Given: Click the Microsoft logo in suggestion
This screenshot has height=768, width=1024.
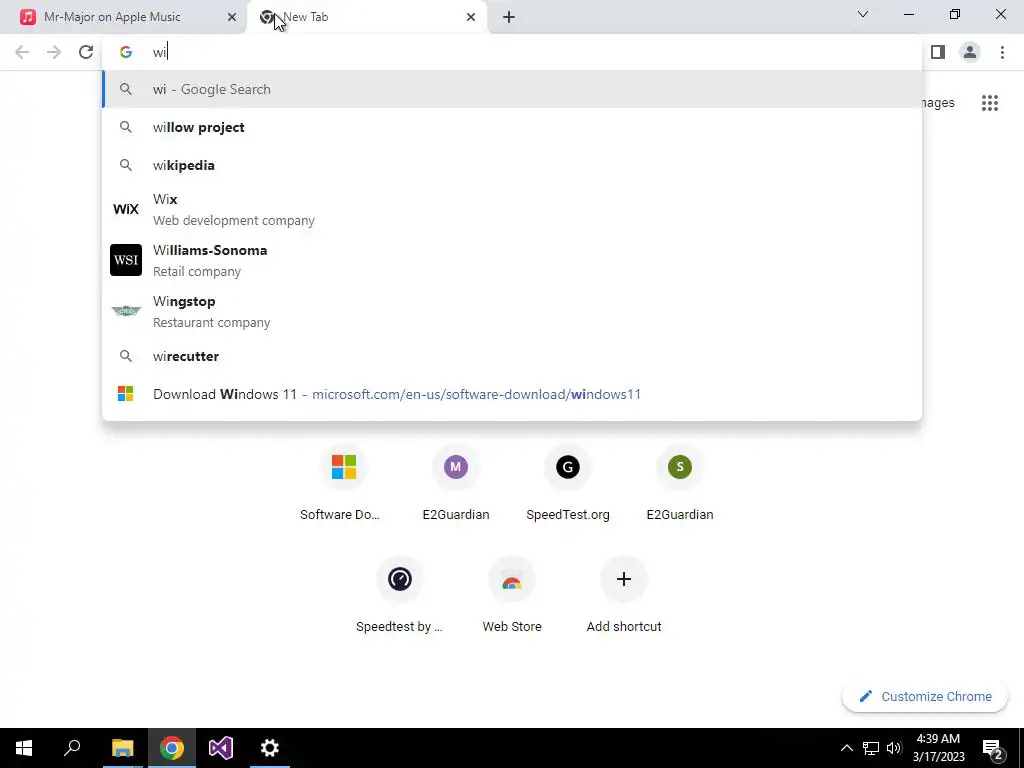Looking at the screenshot, I should tap(125, 394).
